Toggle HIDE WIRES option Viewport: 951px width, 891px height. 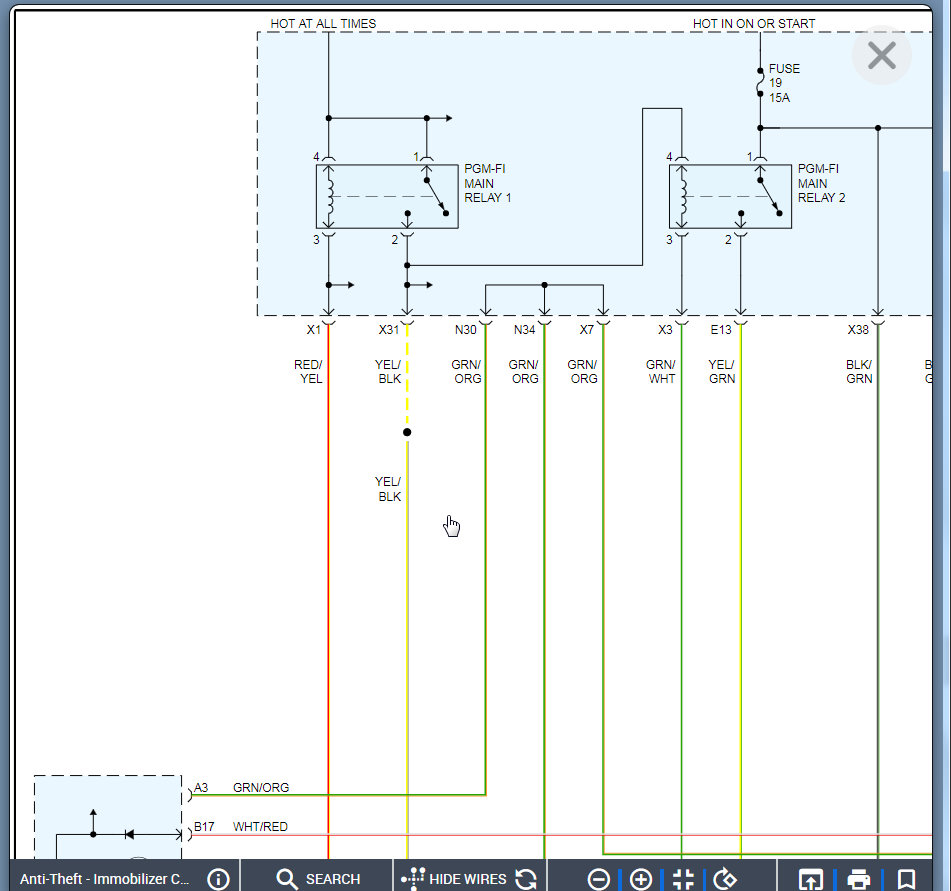pos(455,878)
